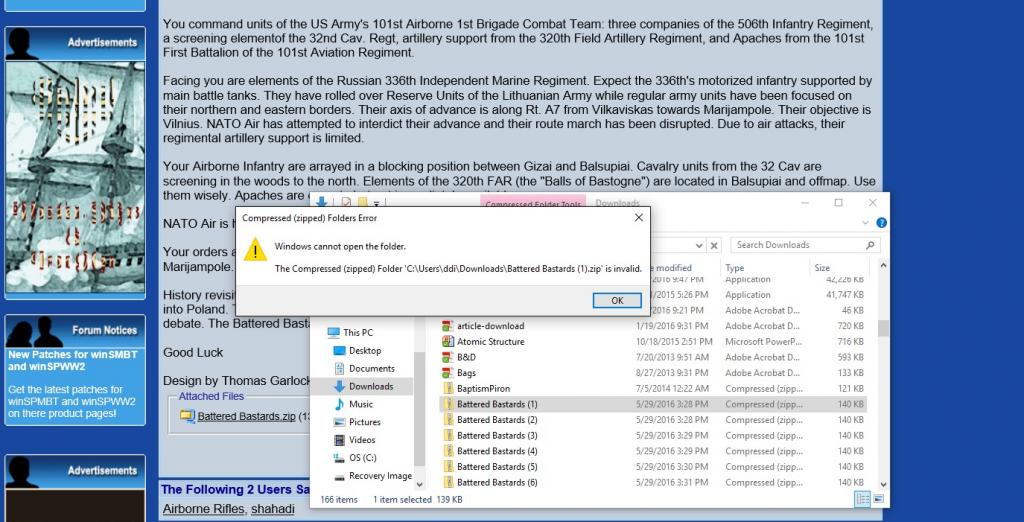Collapse the Explorer ribbon chevron
Image resolution: width=1024 pixels, height=522 pixels.
click(x=867, y=223)
